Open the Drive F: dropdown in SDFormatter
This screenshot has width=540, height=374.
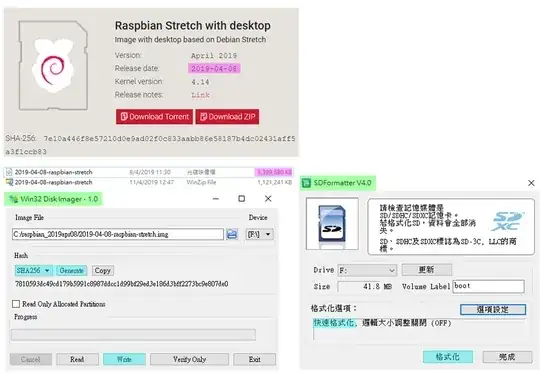coord(367,270)
